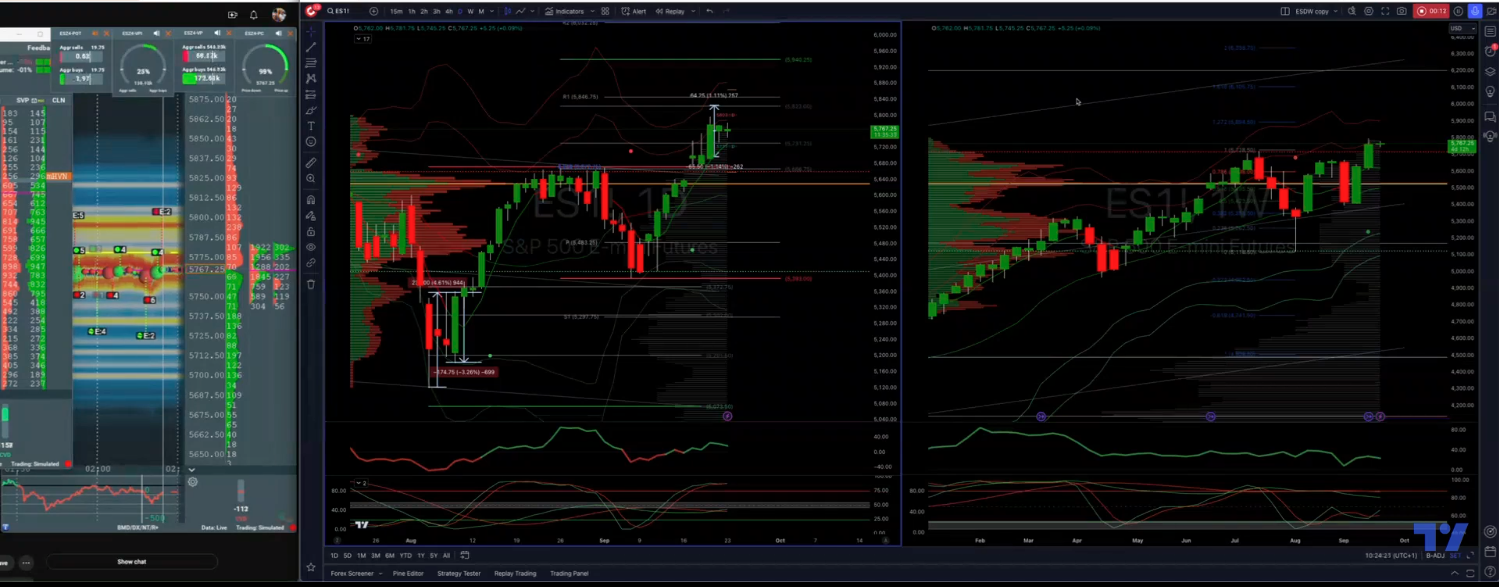Open the emoji icons tool
This screenshot has width=1499, height=587.
(x=311, y=142)
